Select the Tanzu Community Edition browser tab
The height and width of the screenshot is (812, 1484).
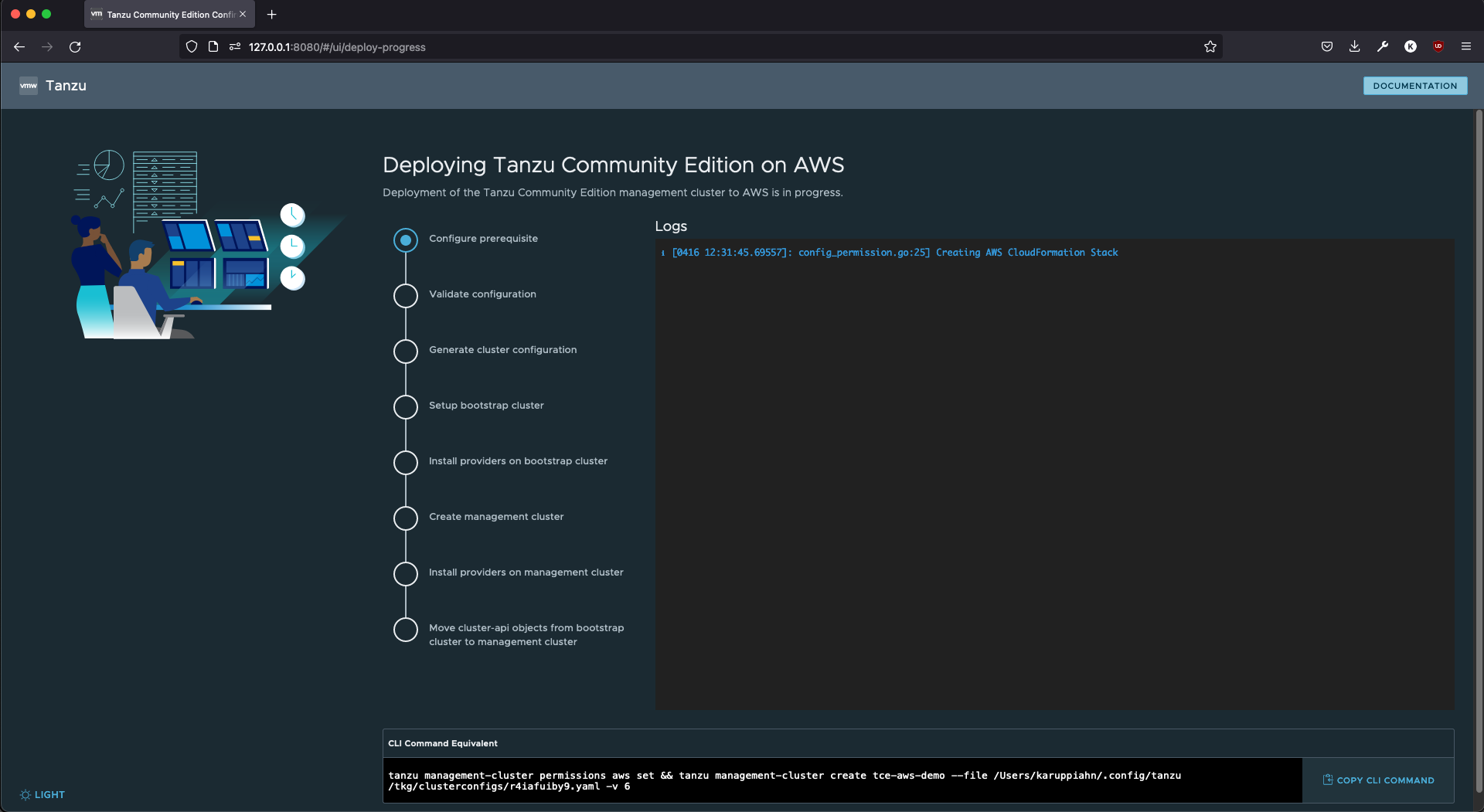[x=169, y=15]
